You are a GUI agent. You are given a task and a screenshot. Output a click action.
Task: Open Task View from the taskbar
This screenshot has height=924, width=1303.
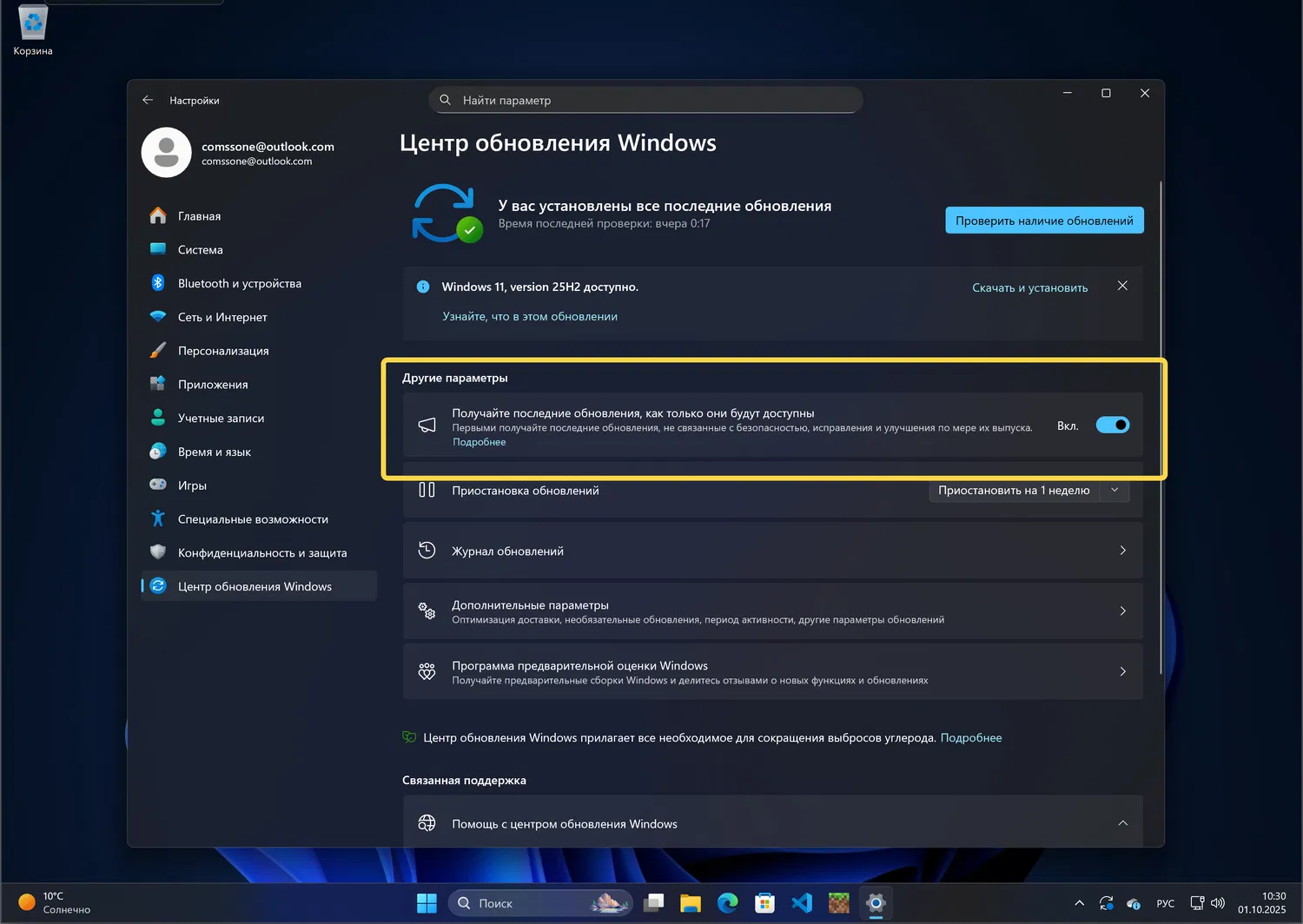click(x=653, y=903)
